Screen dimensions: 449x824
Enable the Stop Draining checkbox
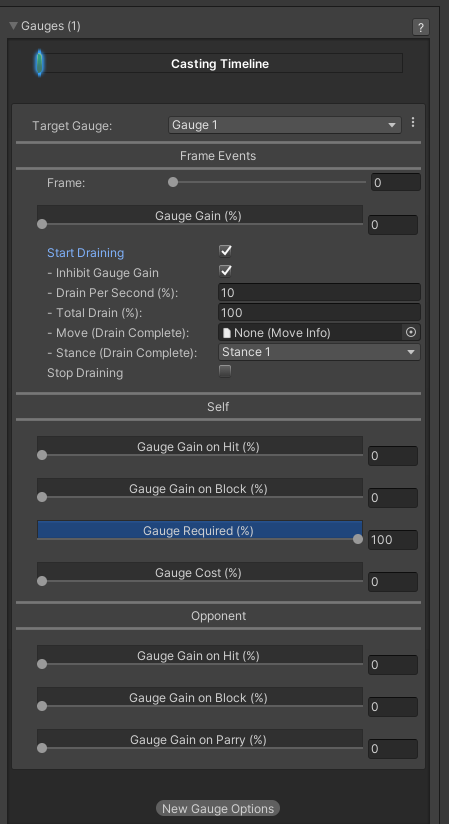(225, 372)
